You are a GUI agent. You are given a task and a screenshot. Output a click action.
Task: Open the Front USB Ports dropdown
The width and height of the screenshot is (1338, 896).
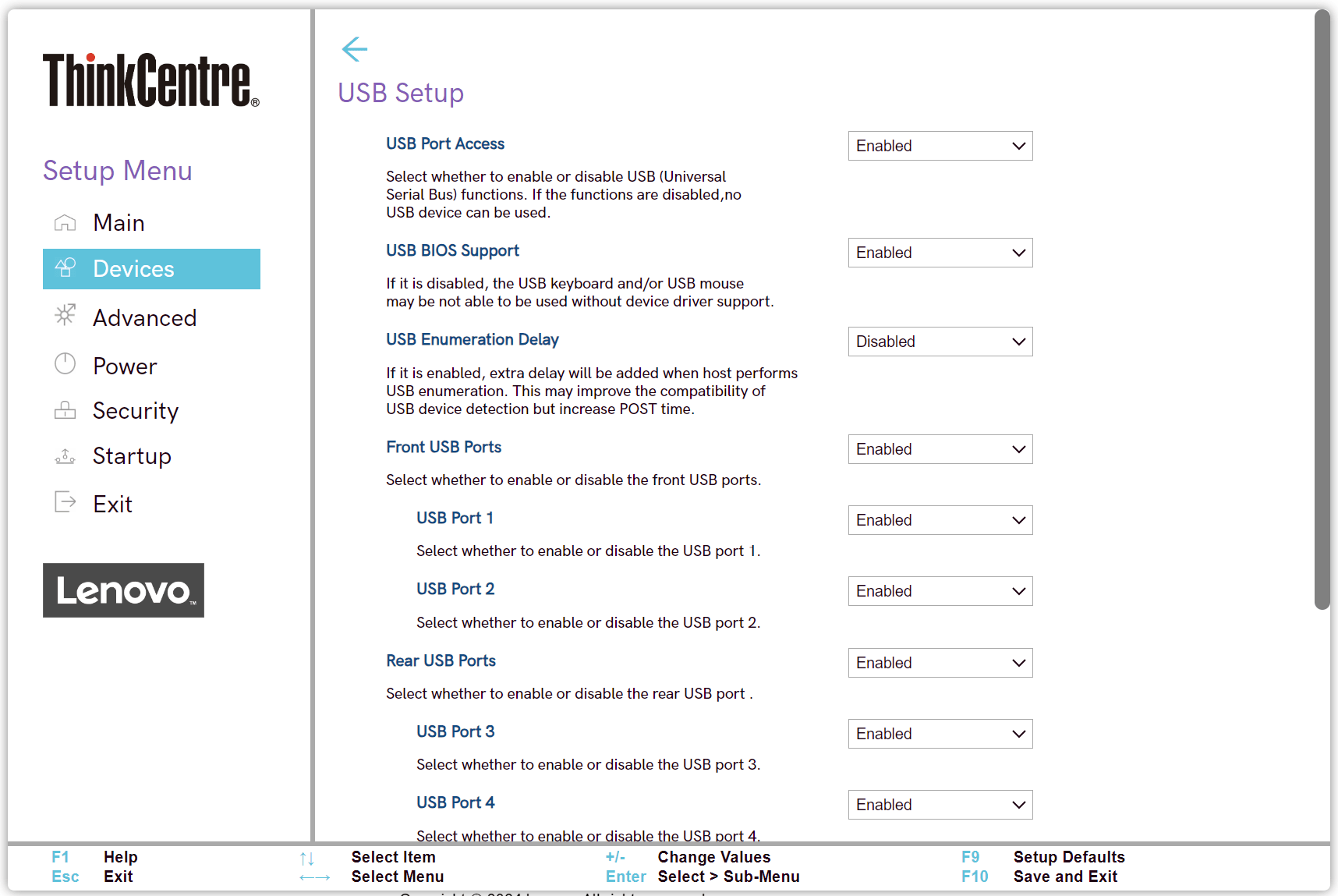pyautogui.click(x=940, y=449)
